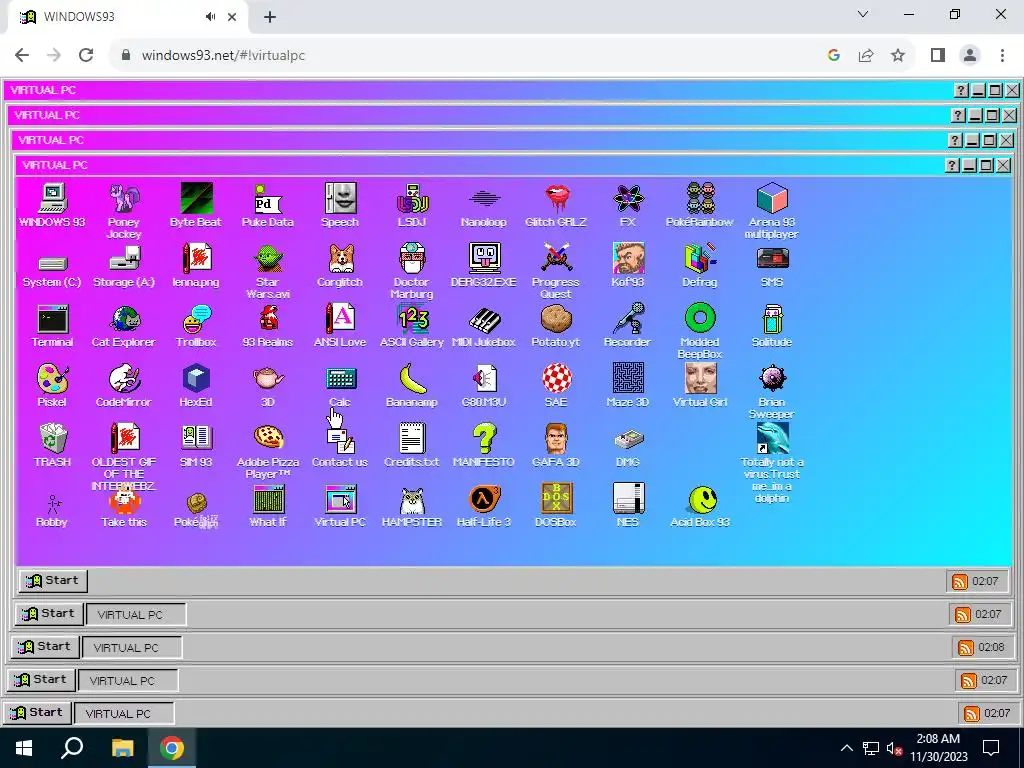Open the Poney Jockey desktop icon
Screen dimensions: 1024x768
click(124, 210)
